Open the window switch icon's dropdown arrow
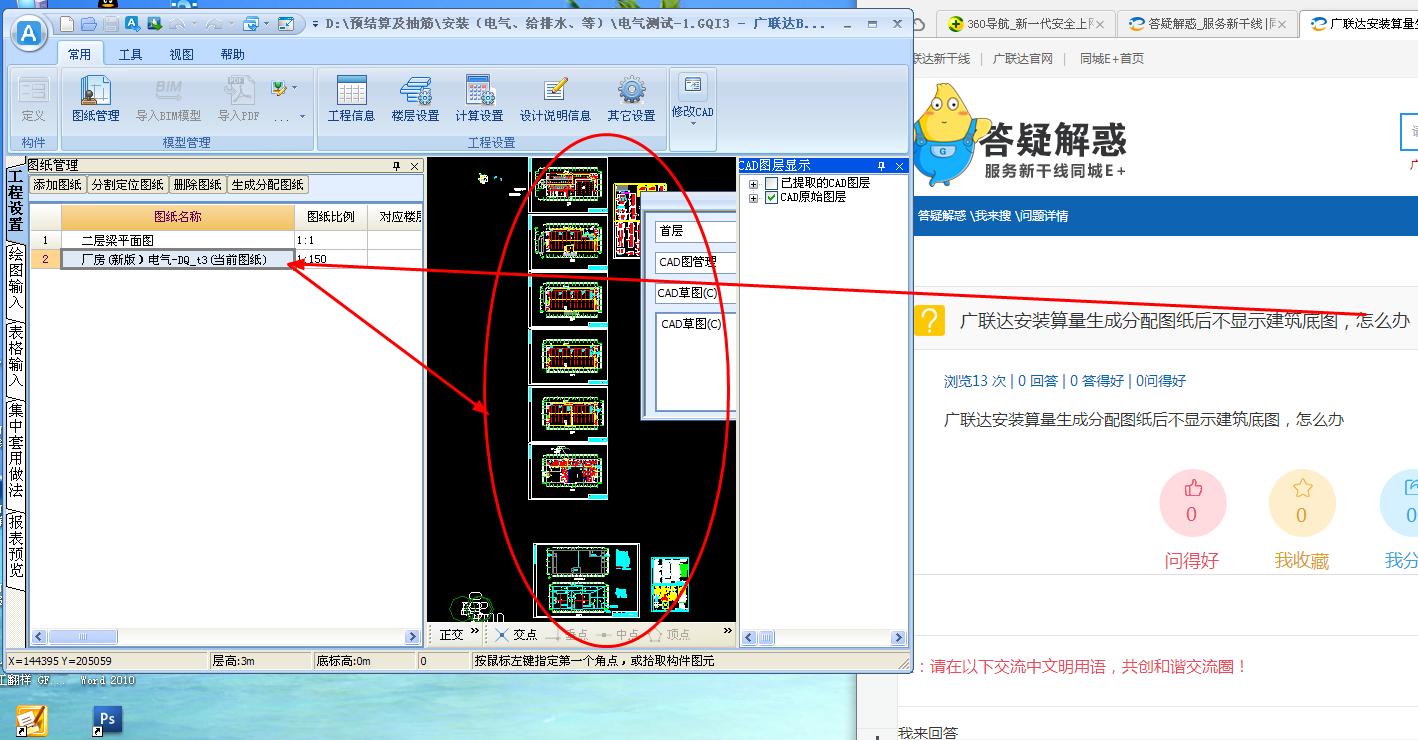 266,24
